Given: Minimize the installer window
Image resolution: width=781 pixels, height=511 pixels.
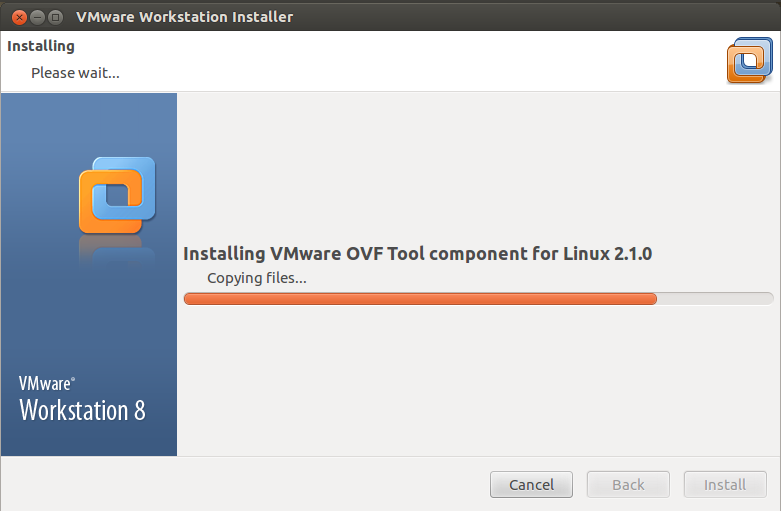Looking at the screenshot, I should (37, 17).
